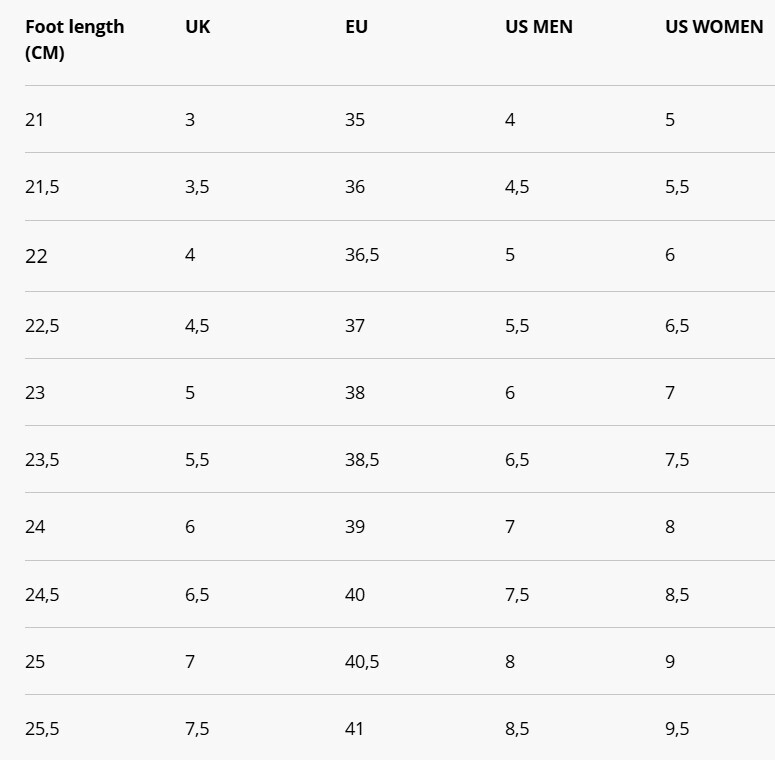Select EU size 40 cell
Image resolution: width=775 pixels, height=760 pixels.
(355, 595)
